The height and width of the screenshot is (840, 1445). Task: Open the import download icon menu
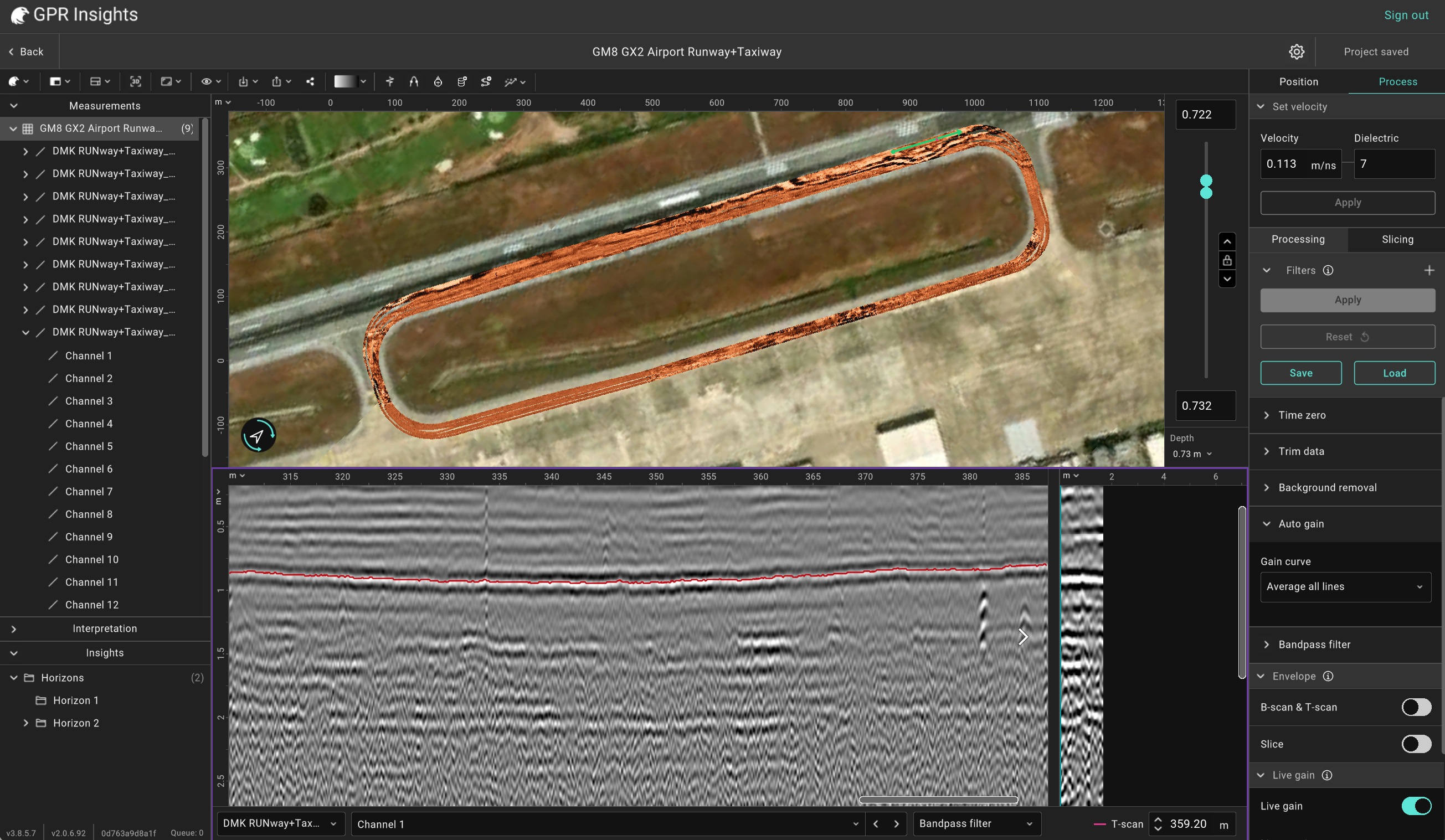(x=248, y=81)
